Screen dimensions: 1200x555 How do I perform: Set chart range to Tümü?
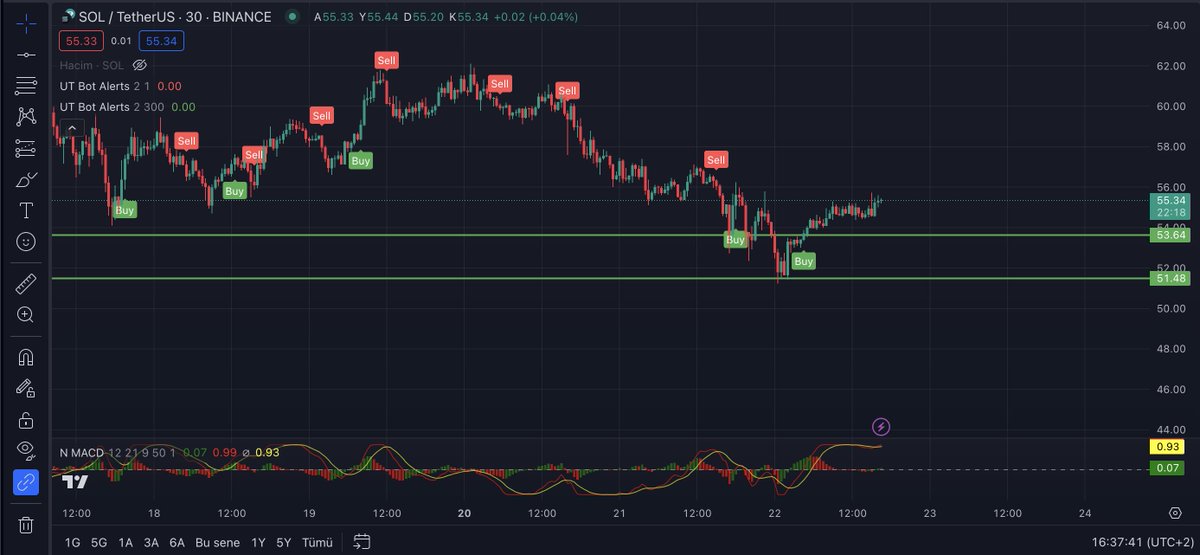coord(316,542)
